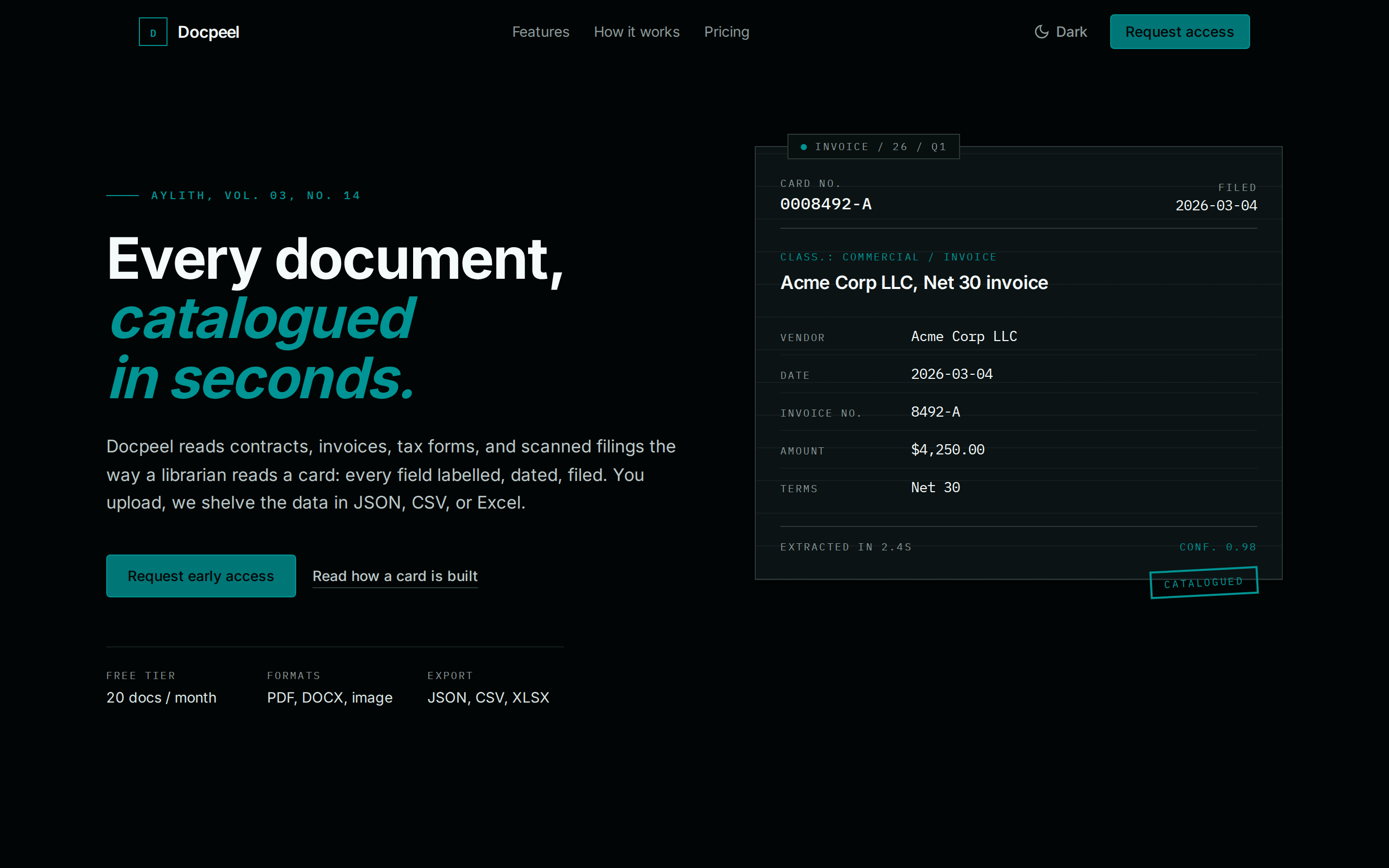Click EXTRACTED IN 2.4S text

(x=846, y=547)
